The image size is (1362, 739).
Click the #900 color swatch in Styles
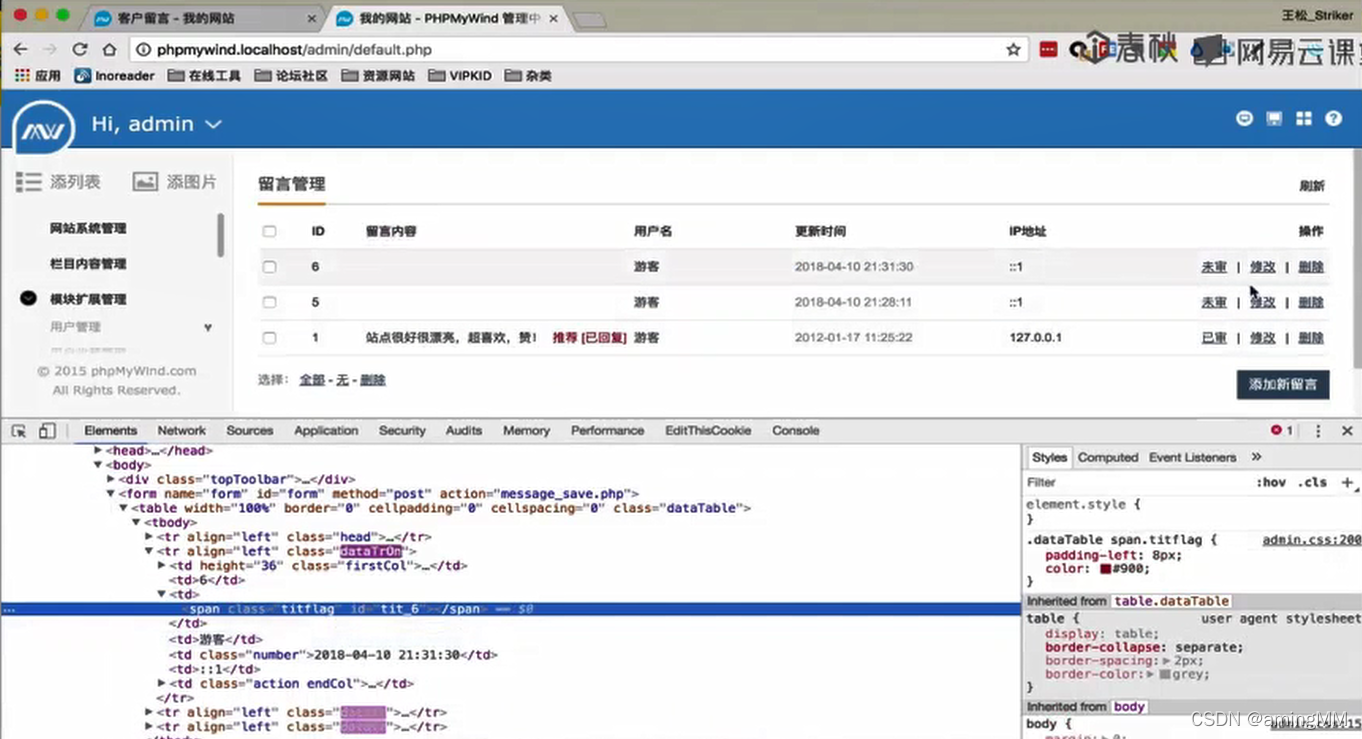[1105, 569]
